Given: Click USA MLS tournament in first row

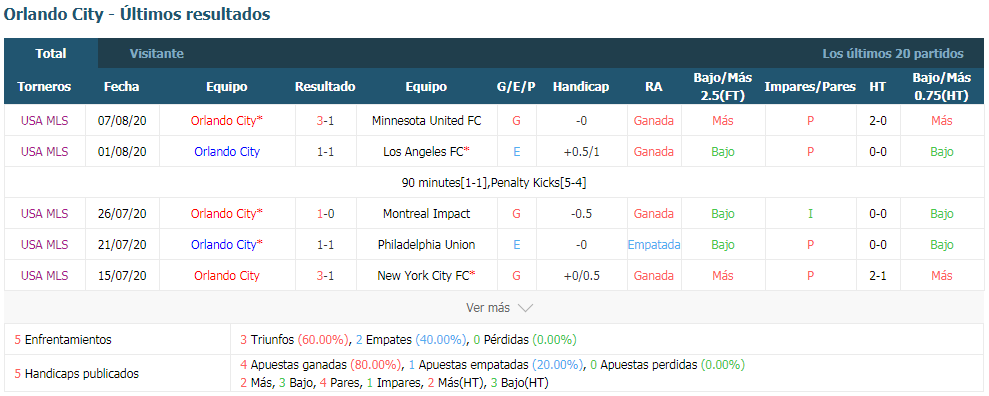Looking at the screenshot, I should click(44, 120).
